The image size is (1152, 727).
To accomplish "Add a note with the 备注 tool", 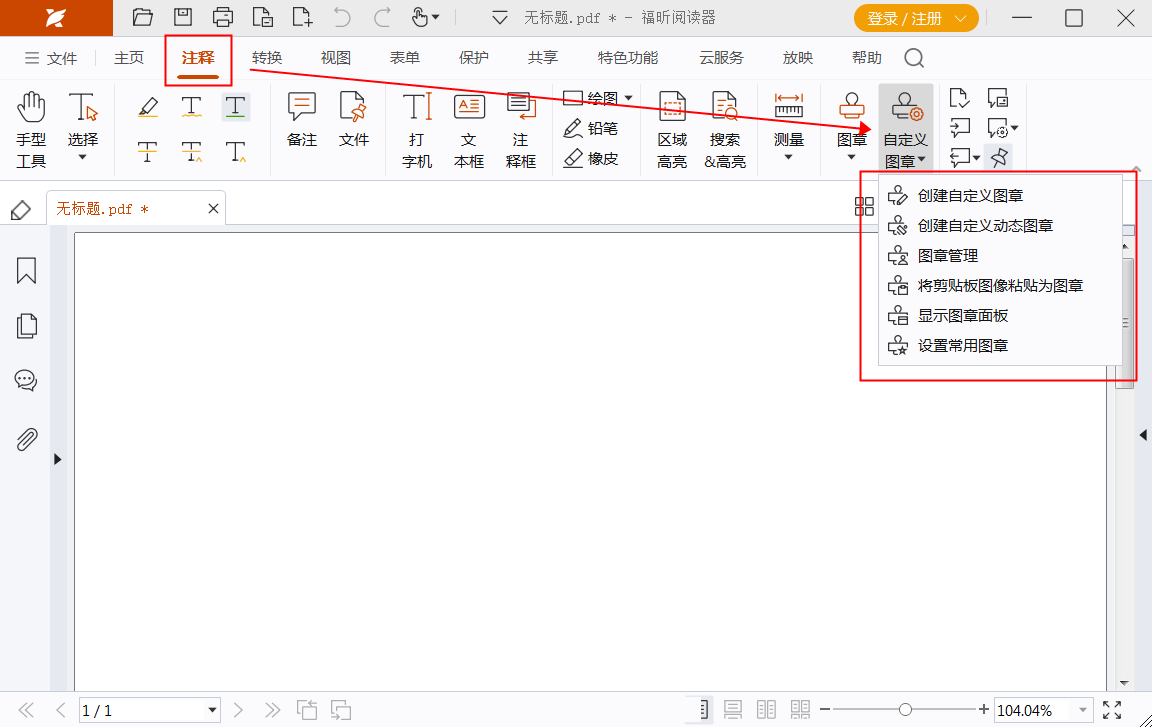I will [301, 120].
